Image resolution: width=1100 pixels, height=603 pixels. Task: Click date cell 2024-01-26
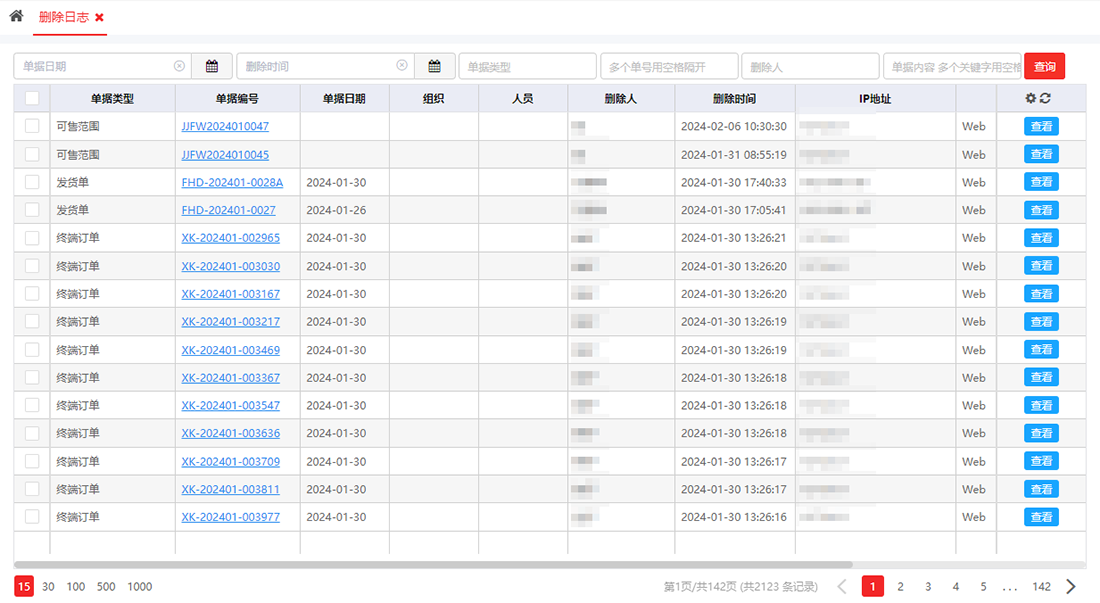[x=336, y=210]
